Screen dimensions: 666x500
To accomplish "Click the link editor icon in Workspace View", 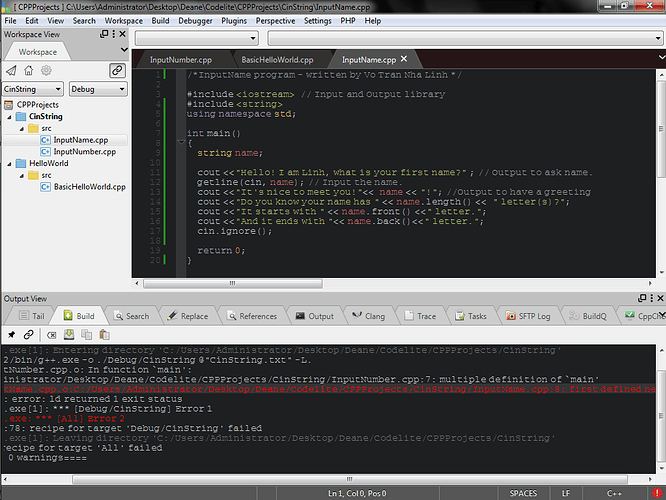I will [x=116, y=70].
